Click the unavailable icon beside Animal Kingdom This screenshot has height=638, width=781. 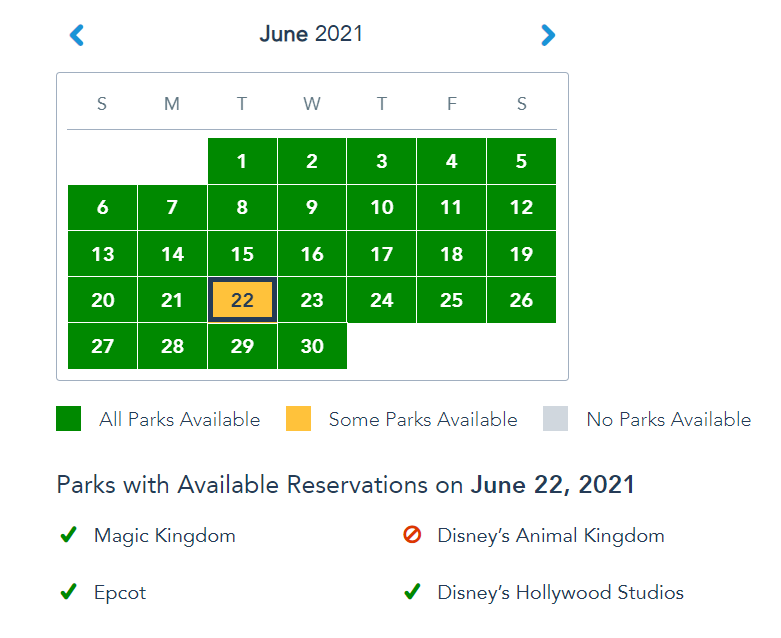[412, 536]
